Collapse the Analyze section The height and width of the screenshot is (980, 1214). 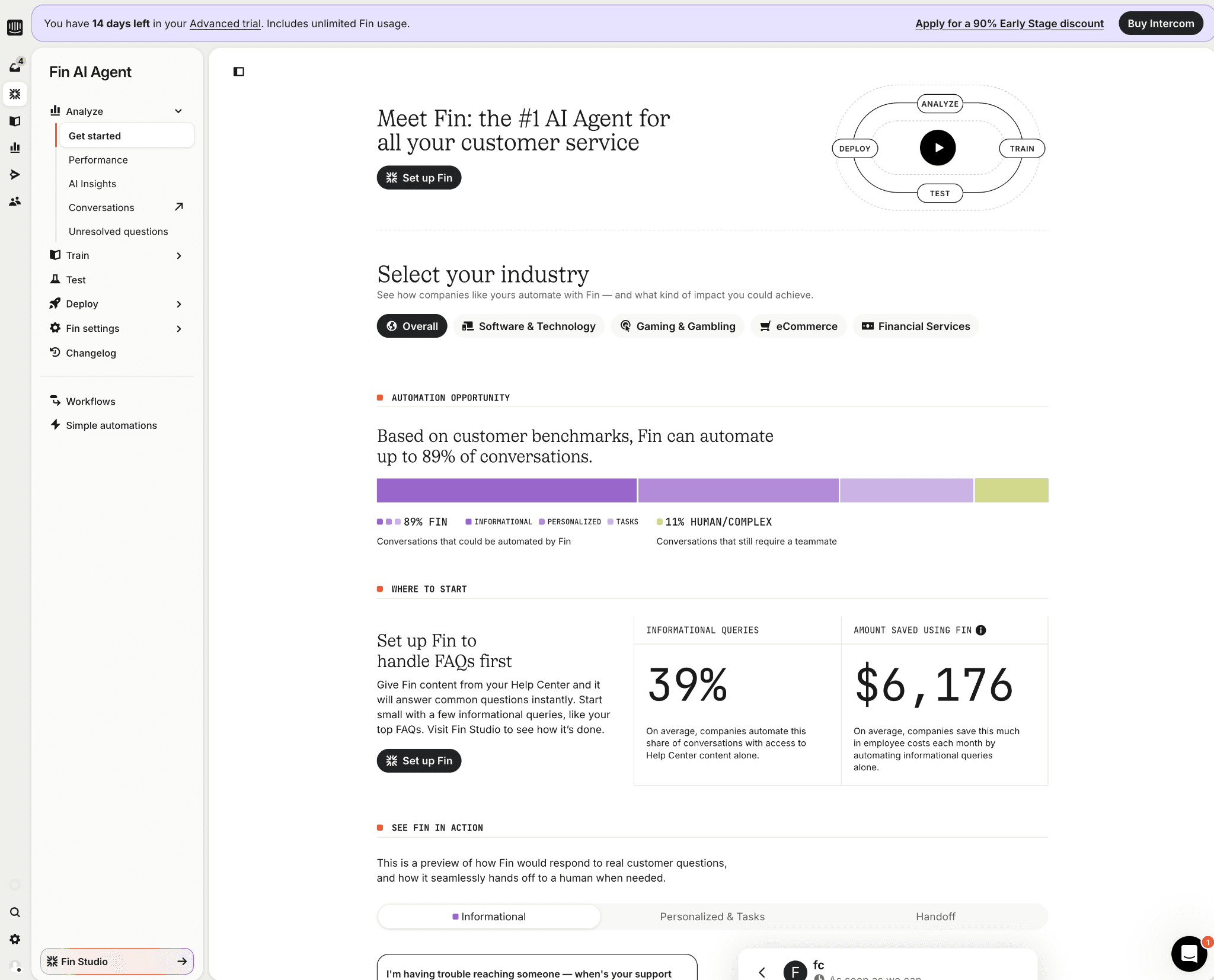coord(178,111)
